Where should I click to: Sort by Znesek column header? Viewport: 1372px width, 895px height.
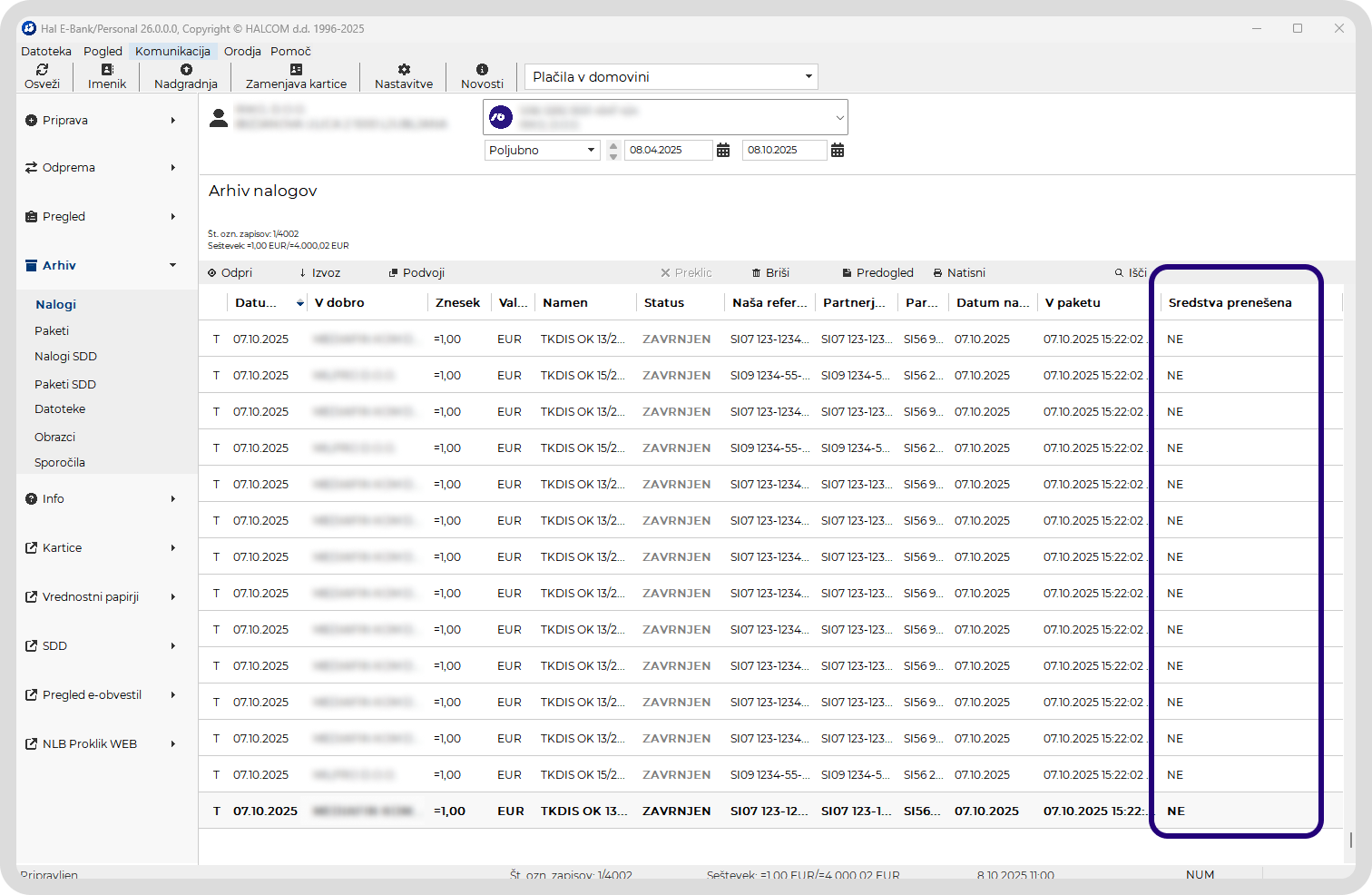point(457,303)
